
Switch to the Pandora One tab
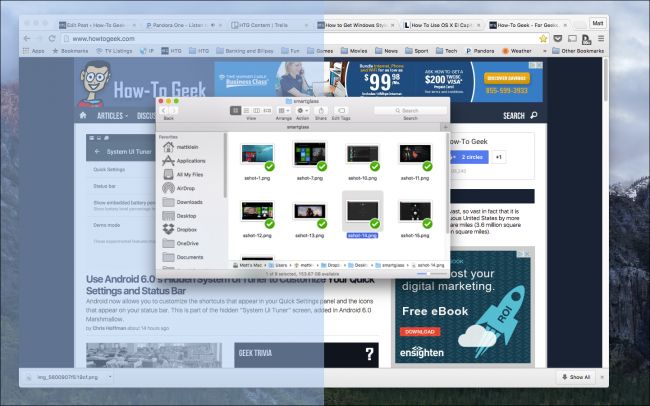point(184,25)
